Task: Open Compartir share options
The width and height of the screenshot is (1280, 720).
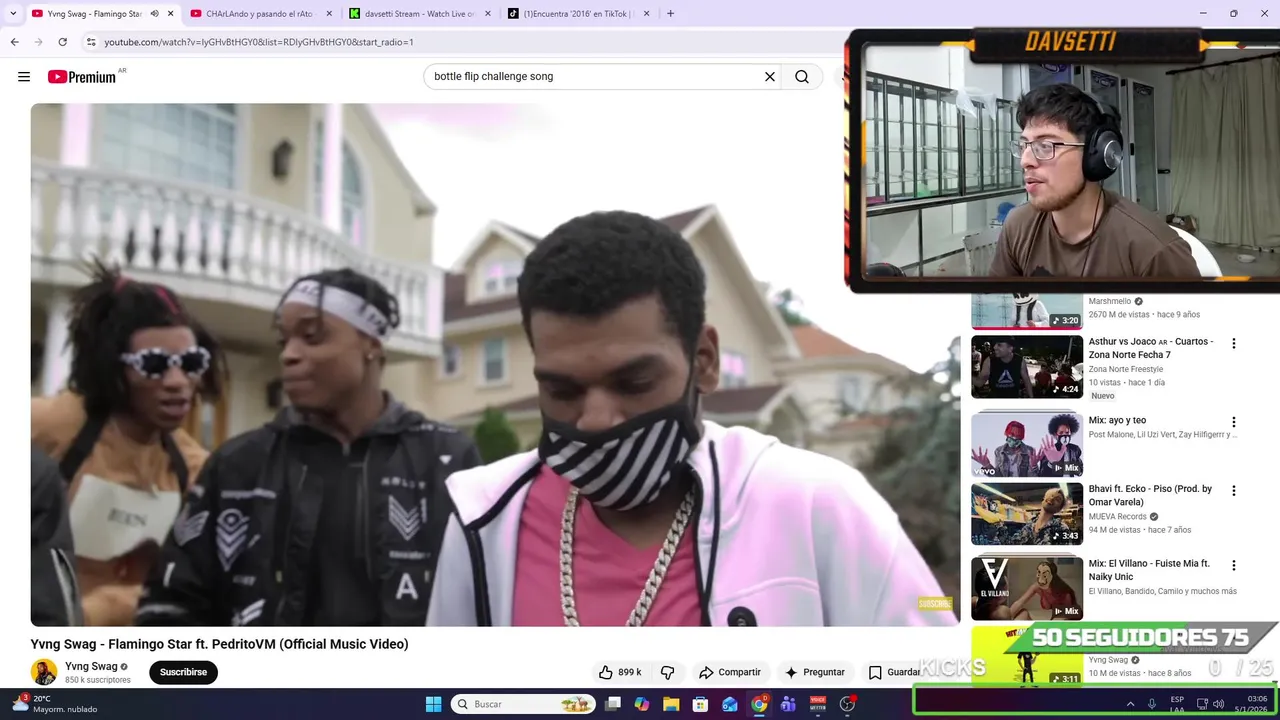Action: point(730,672)
